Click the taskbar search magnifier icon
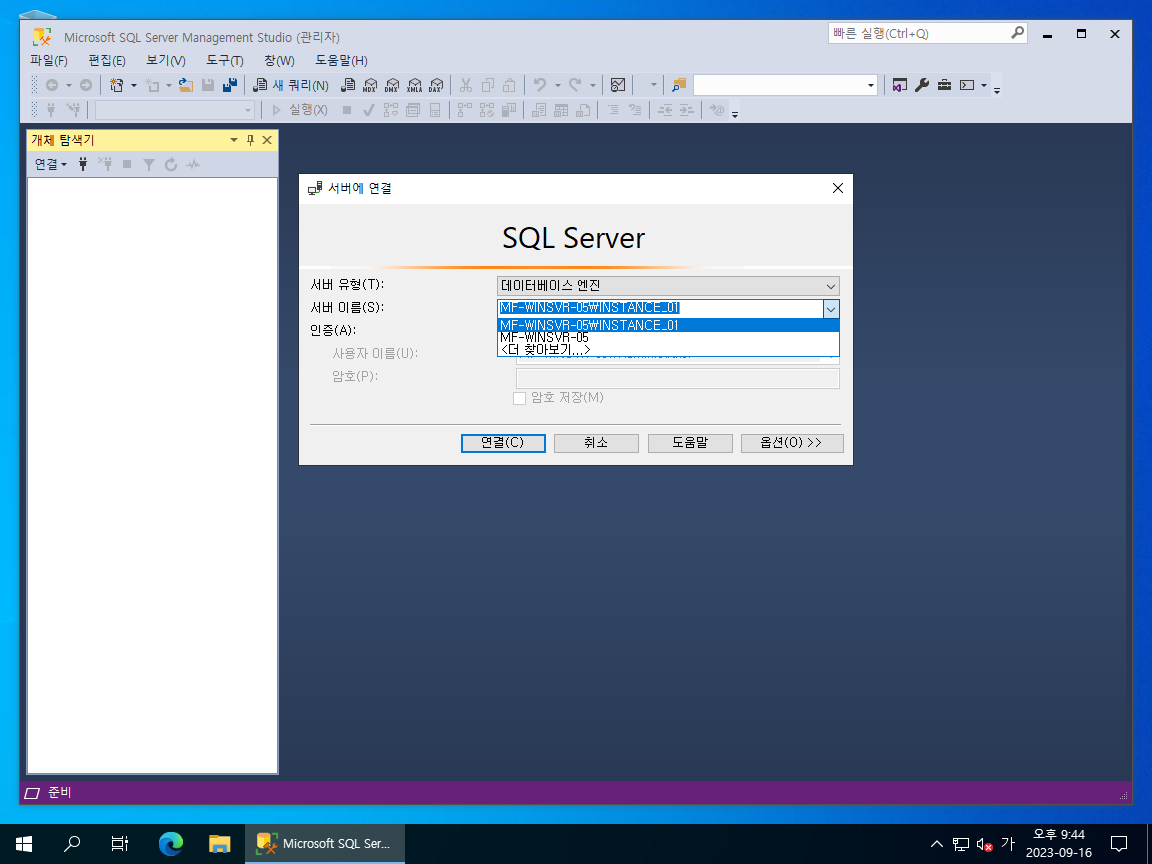This screenshot has width=1152, height=864. (x=72, y=844)
